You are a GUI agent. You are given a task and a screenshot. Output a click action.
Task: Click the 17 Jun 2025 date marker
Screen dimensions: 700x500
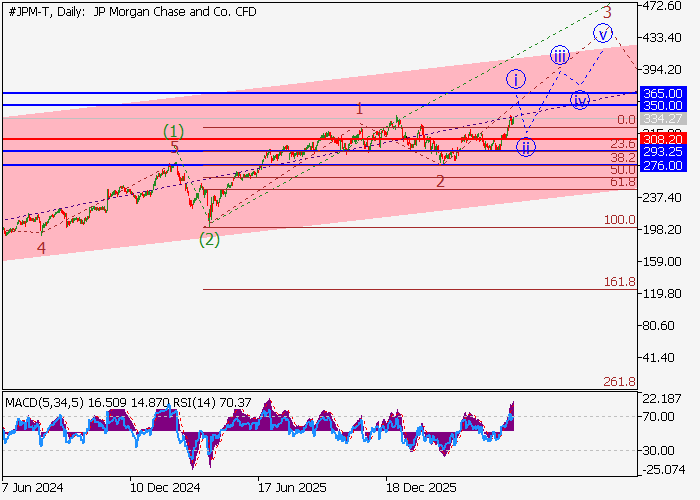tap(292, 488)
